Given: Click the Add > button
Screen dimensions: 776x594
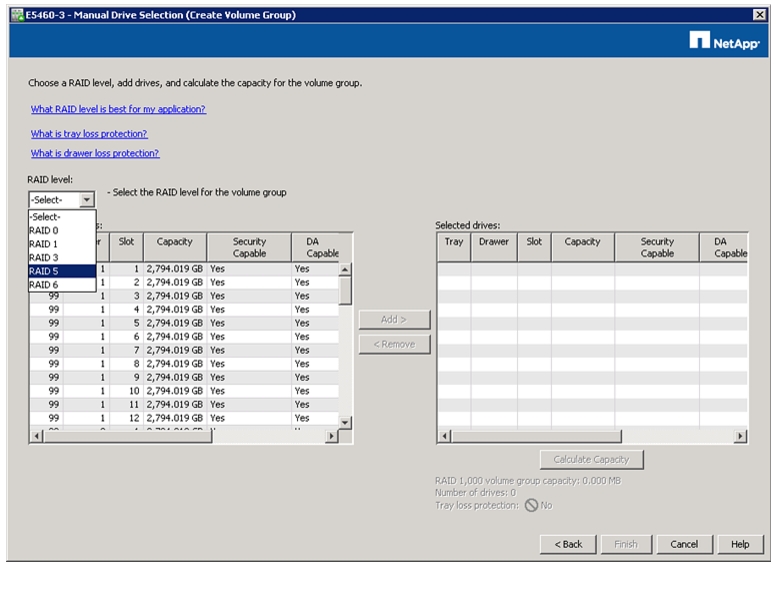Looking at the screenshot, I should click(x=394, y=320).
